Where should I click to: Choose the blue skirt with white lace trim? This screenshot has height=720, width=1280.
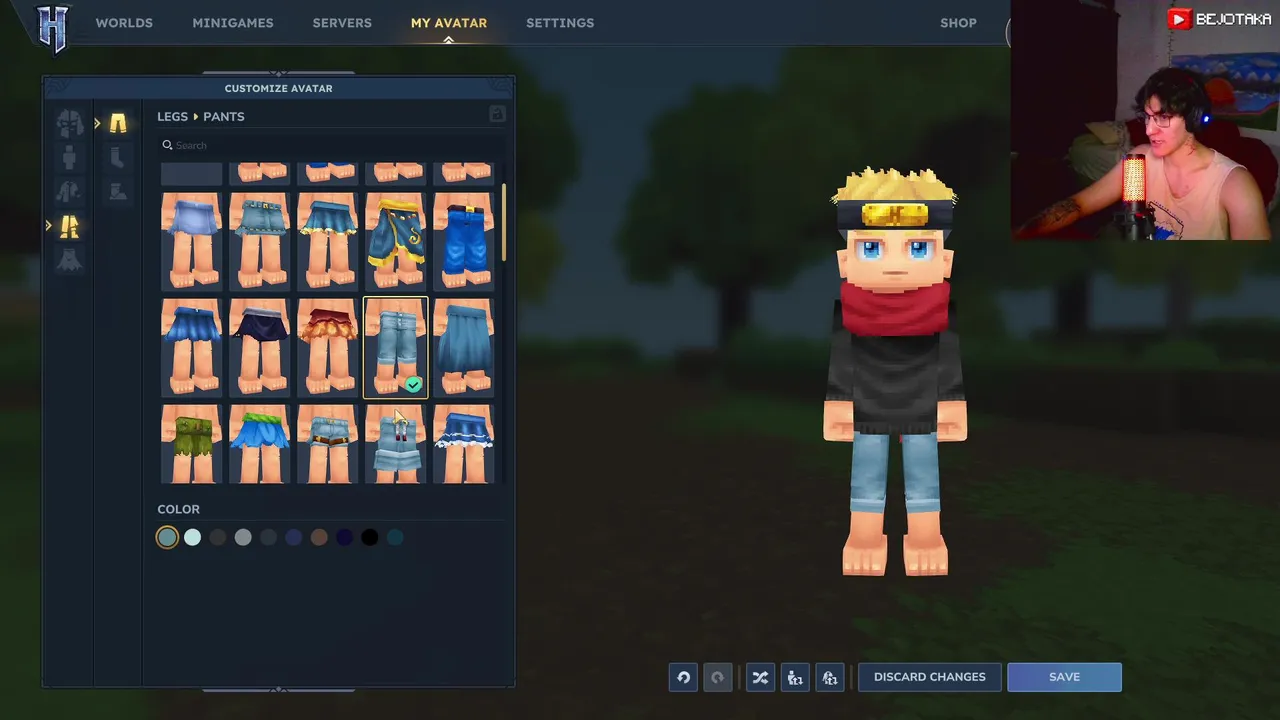pyautogui.click(x=463, y=444)
